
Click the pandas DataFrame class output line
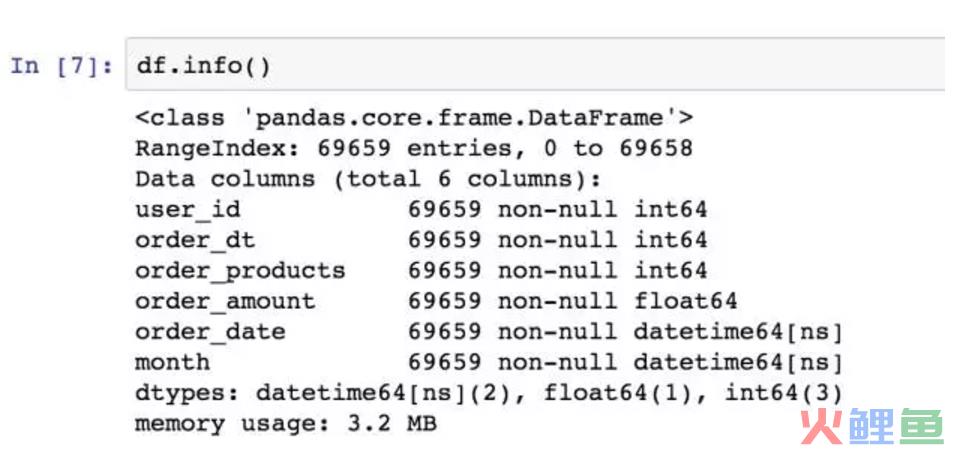[414, 117]
